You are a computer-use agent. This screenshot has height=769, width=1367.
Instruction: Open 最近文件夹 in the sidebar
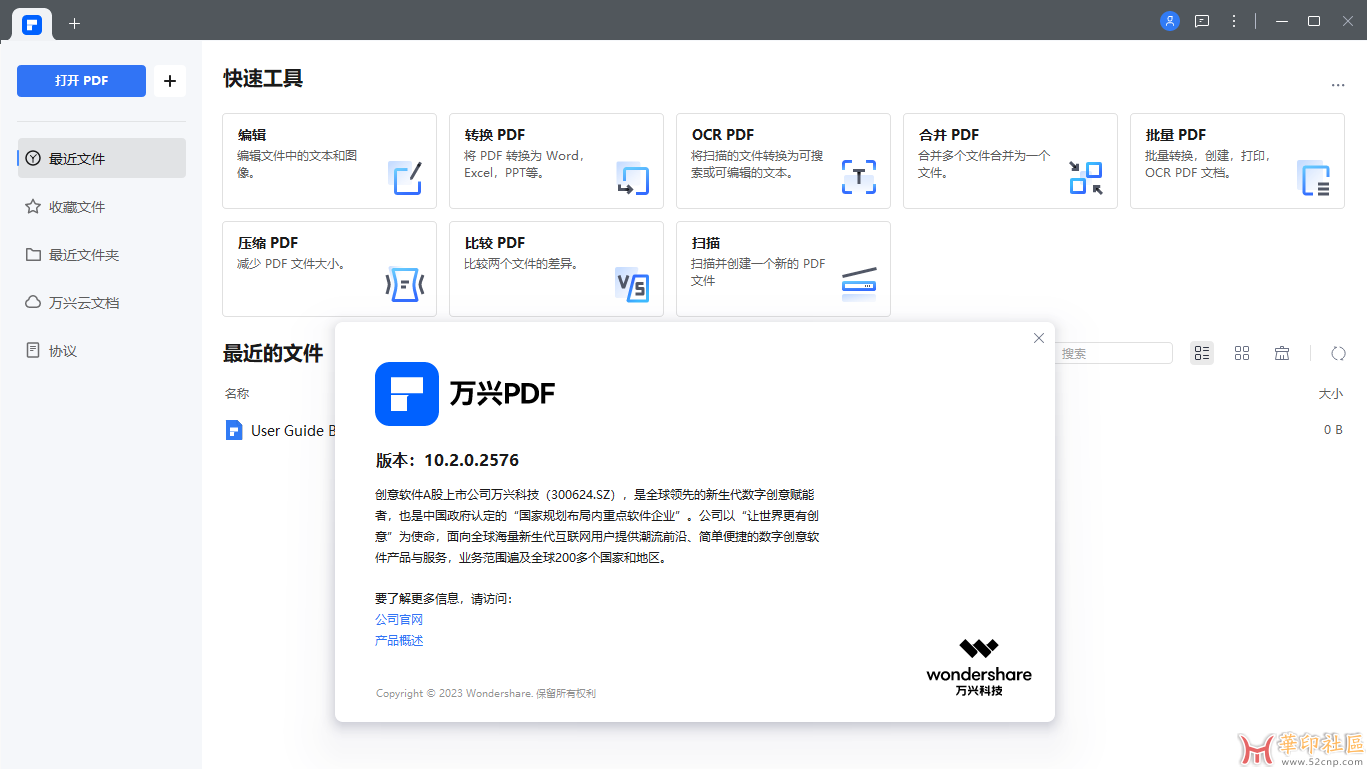[x=102, y=255]
